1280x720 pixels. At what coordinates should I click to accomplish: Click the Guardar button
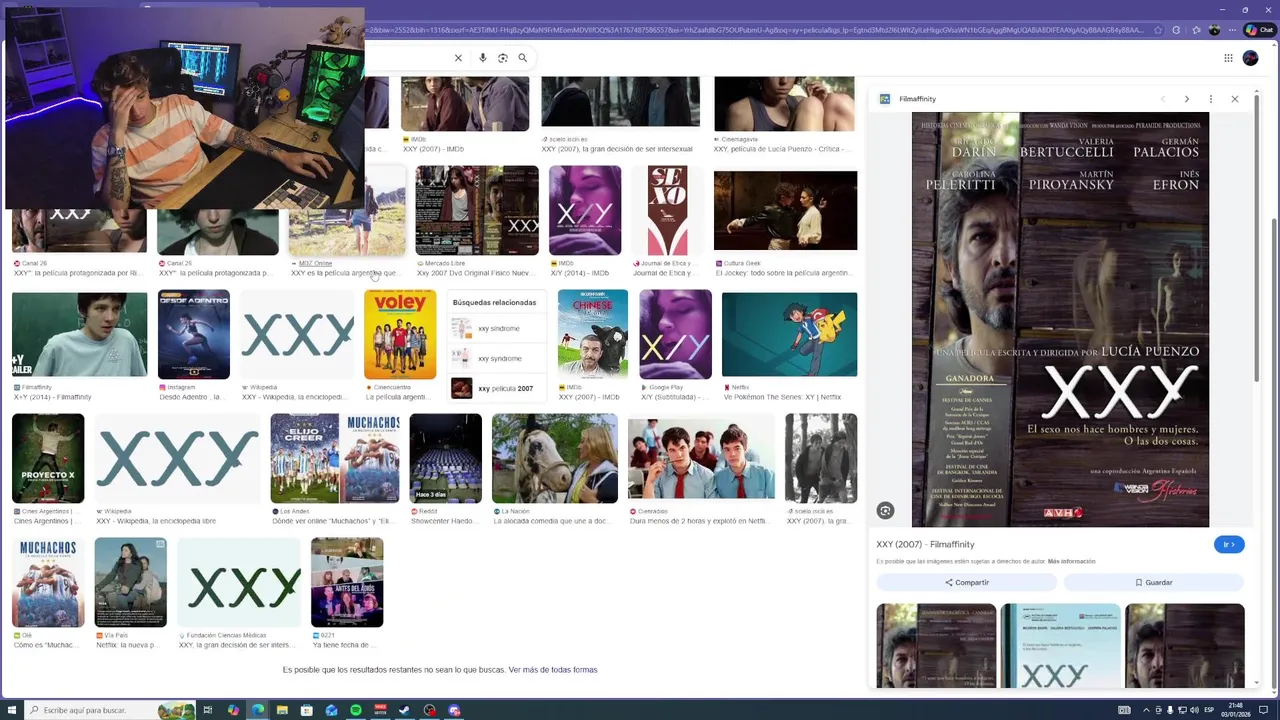click(x=1153, y=582)
